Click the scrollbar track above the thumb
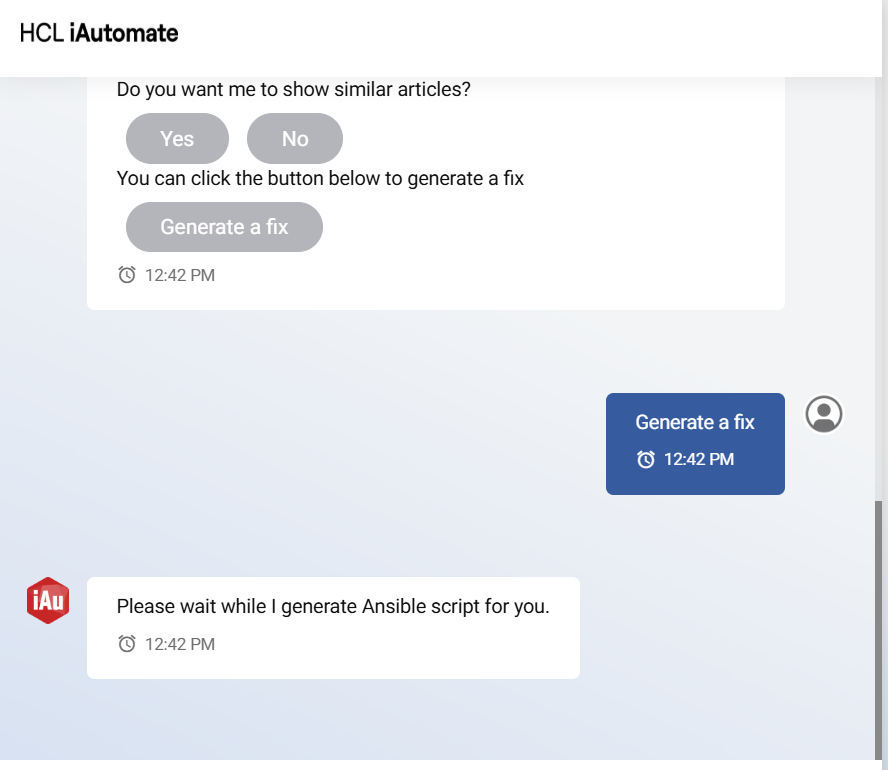The image size is (888, 770). tap(879, 300)
